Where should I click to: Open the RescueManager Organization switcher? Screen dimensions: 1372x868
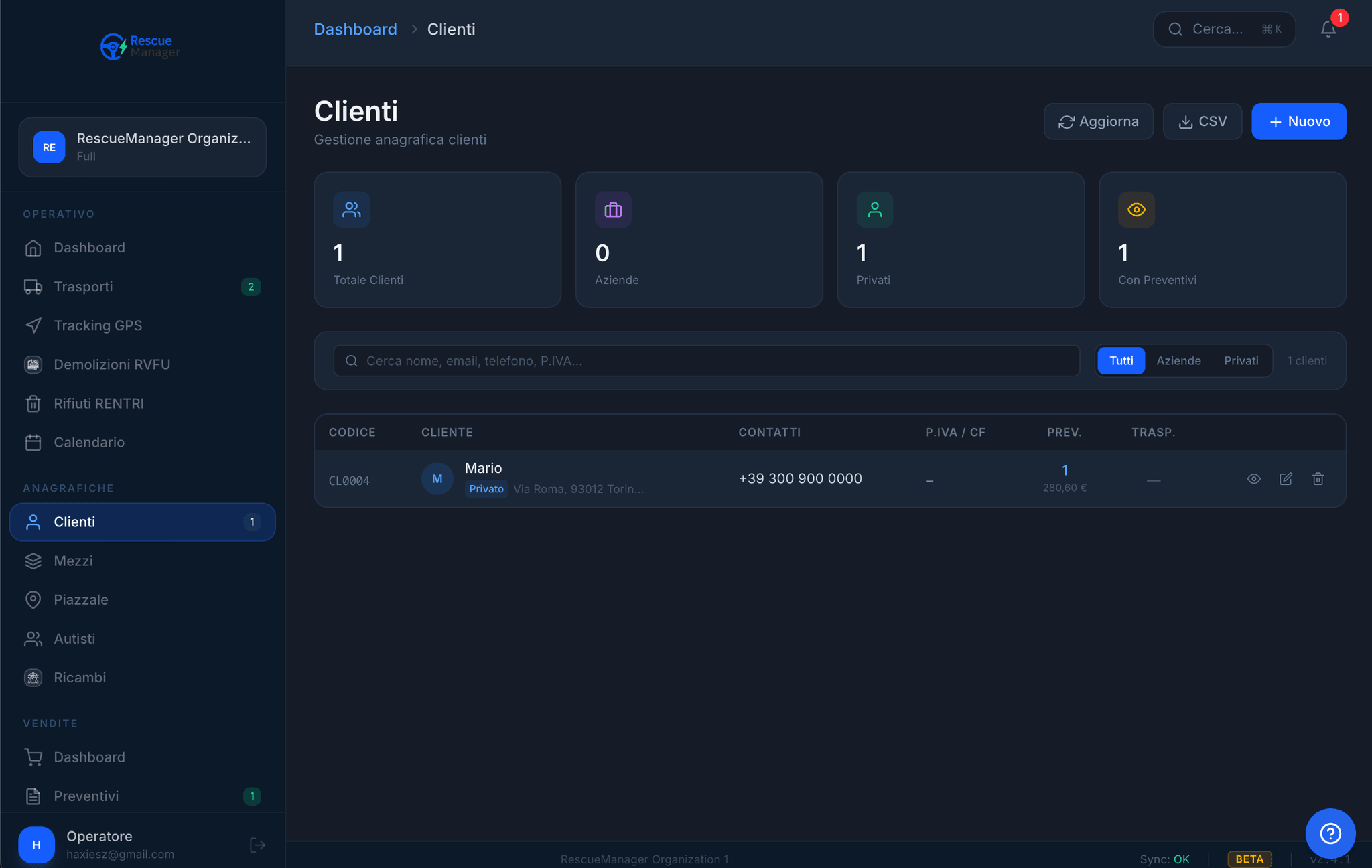click(x=143, y=147)
